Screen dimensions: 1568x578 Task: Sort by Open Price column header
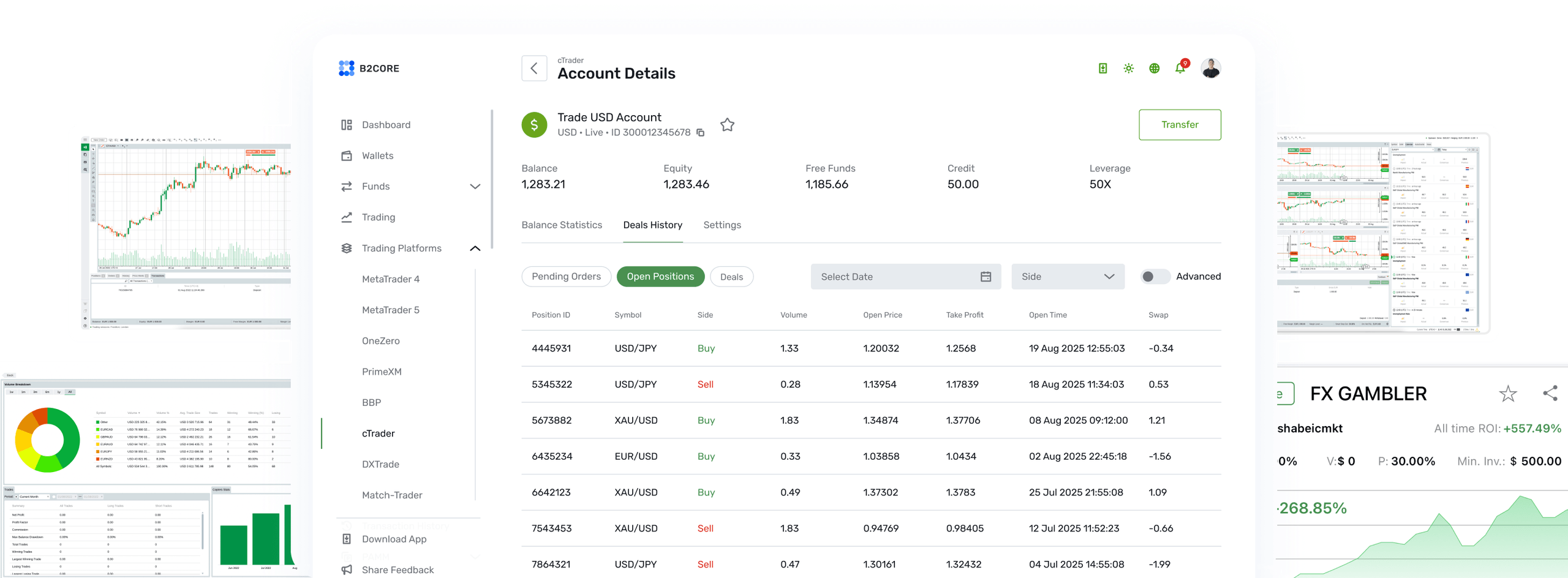point(882,315)
